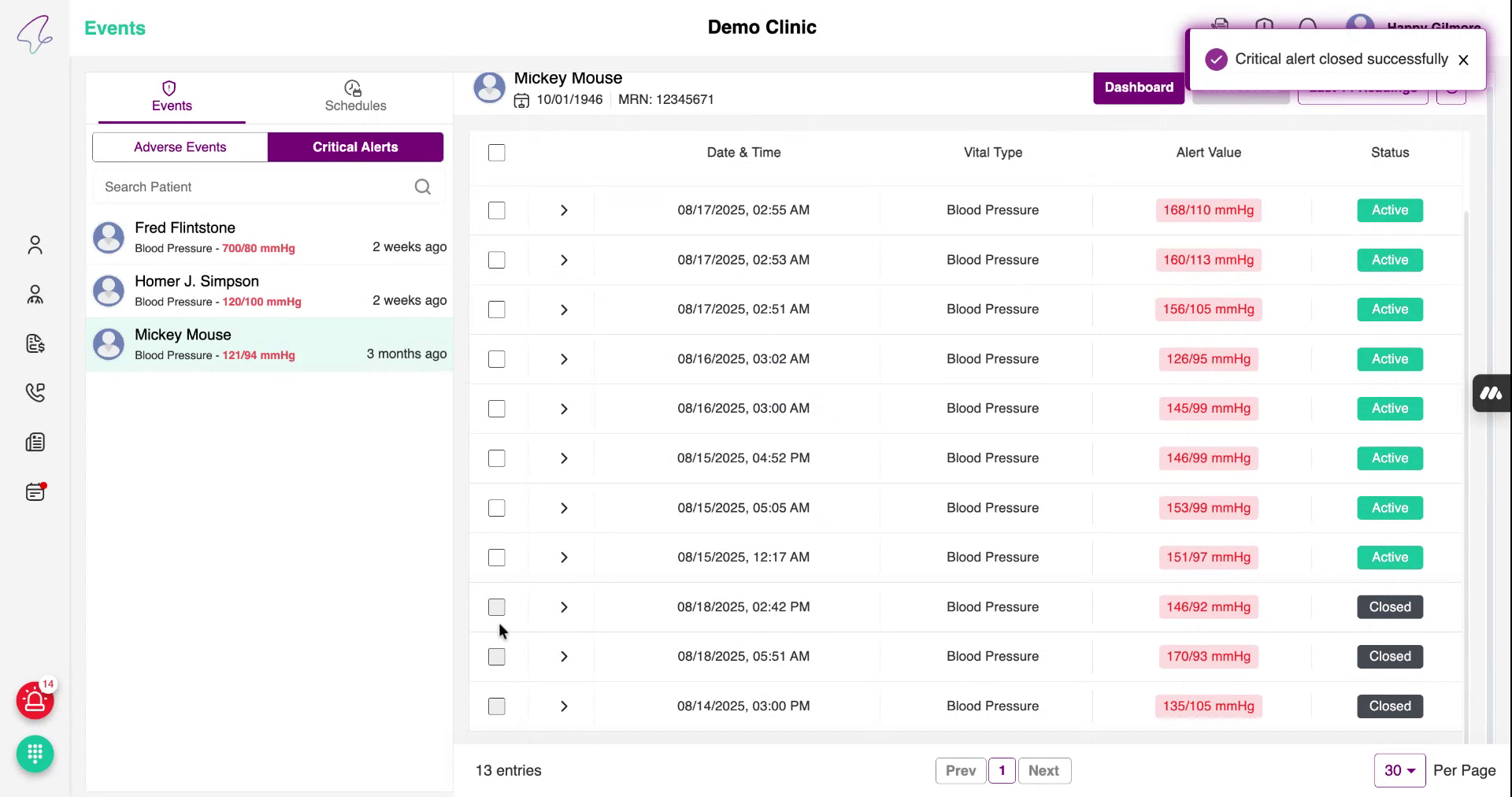This screenshot has width=1512, height=797.
Task: Open the calendar icon with notification dot
Action: point(35,491)
